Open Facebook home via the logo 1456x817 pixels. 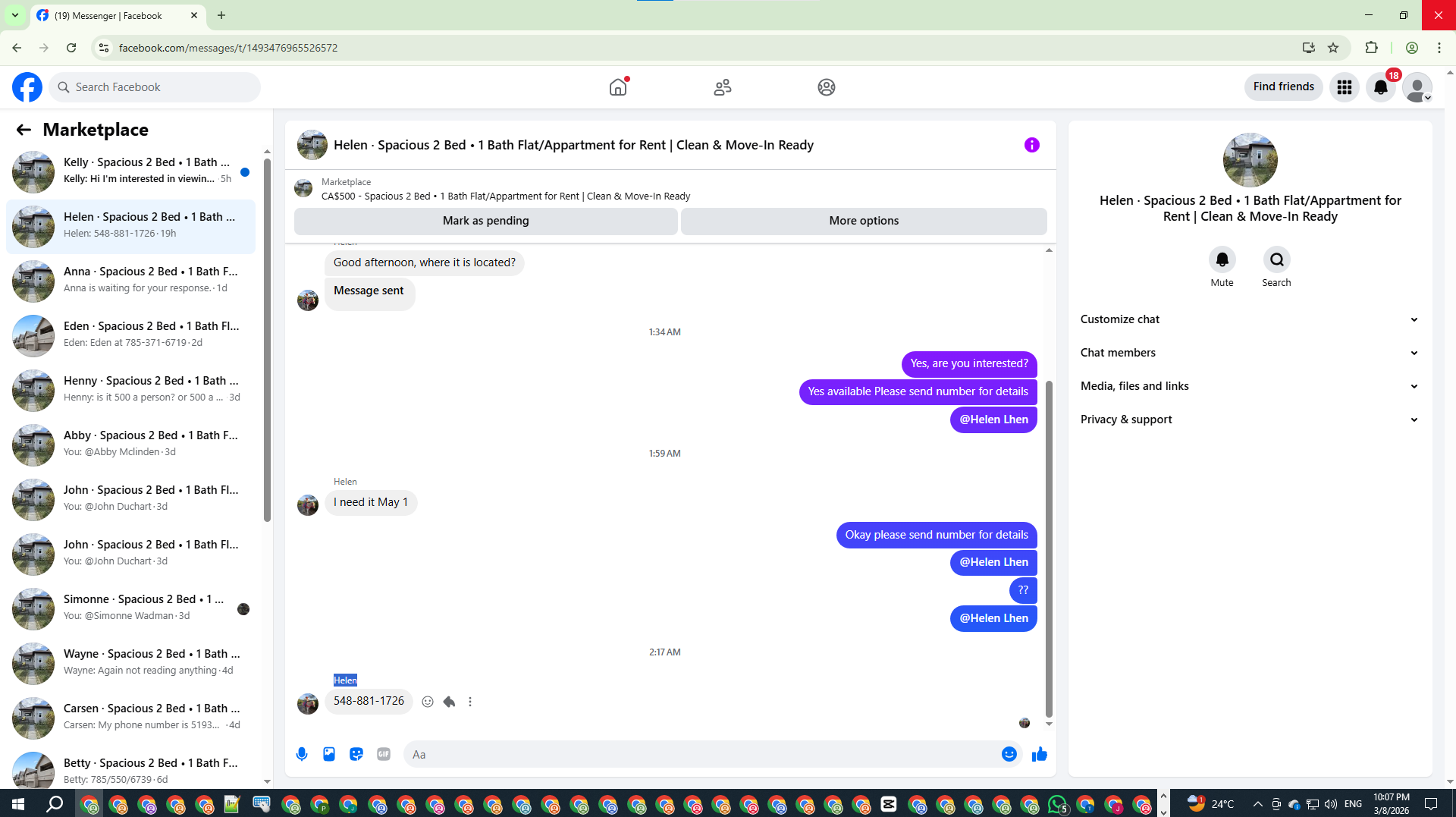coord(27,87)
